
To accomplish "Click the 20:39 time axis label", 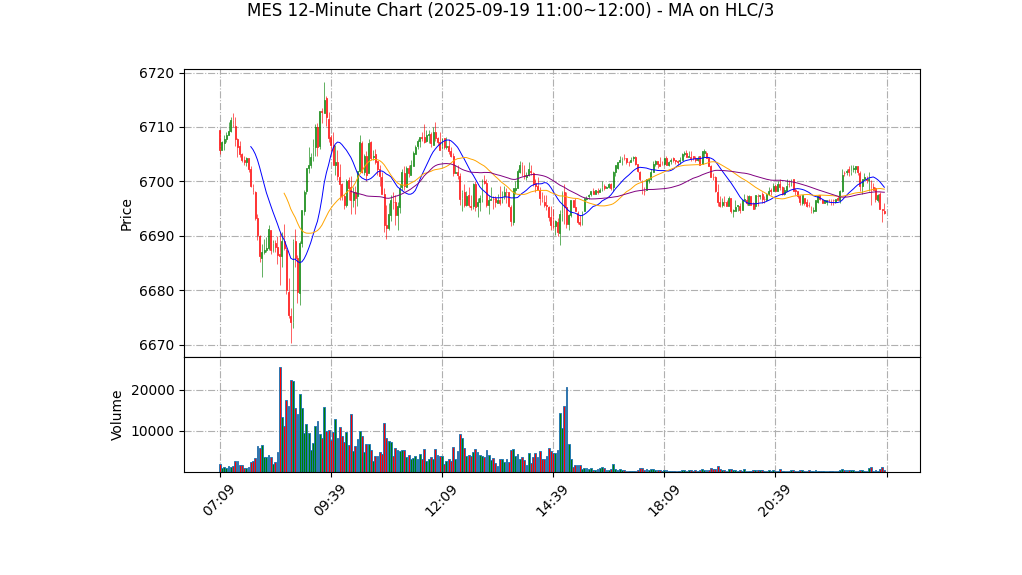I will pyautogui.click(x=774, y=501).
